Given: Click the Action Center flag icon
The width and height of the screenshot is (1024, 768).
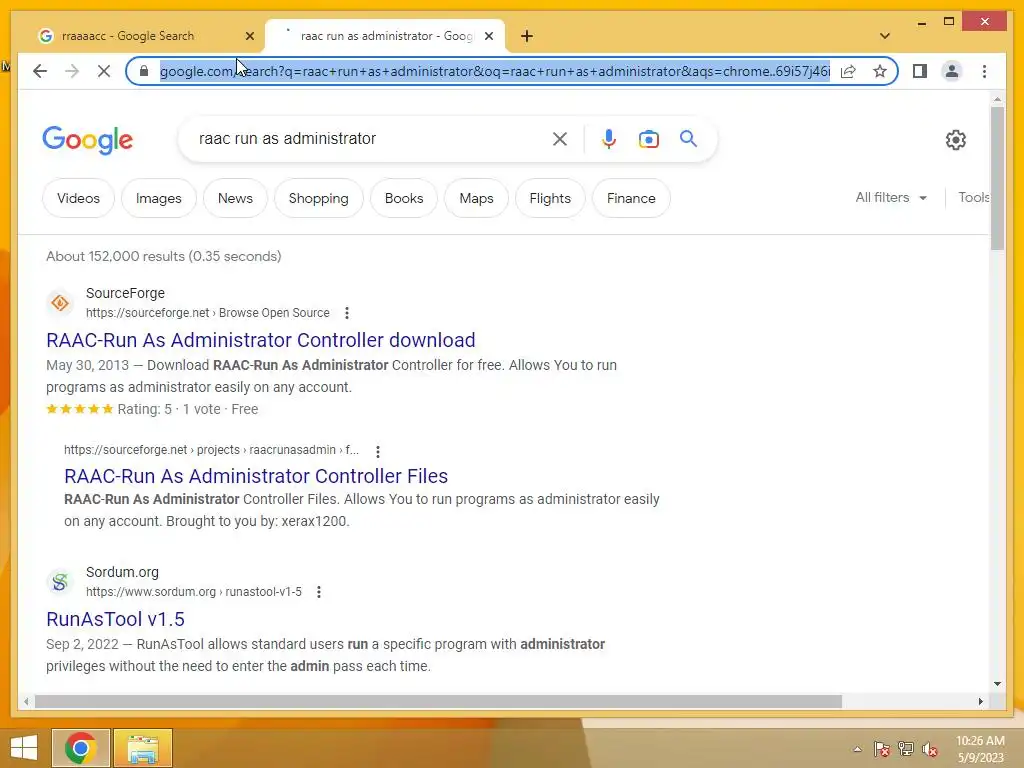Looking at the screenshot, I should click(881, 749).
